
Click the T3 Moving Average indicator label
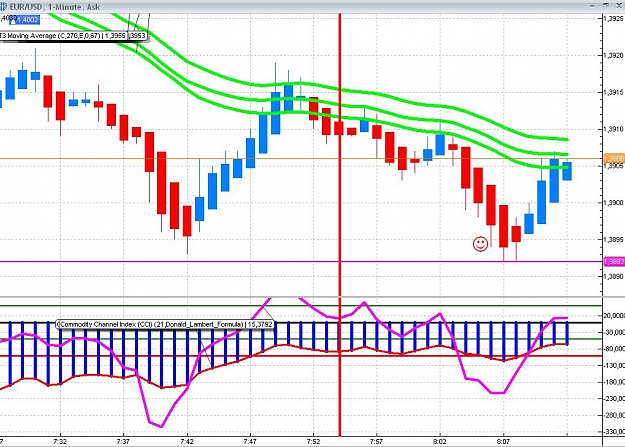pyautogui.click(x=73, y=36)
